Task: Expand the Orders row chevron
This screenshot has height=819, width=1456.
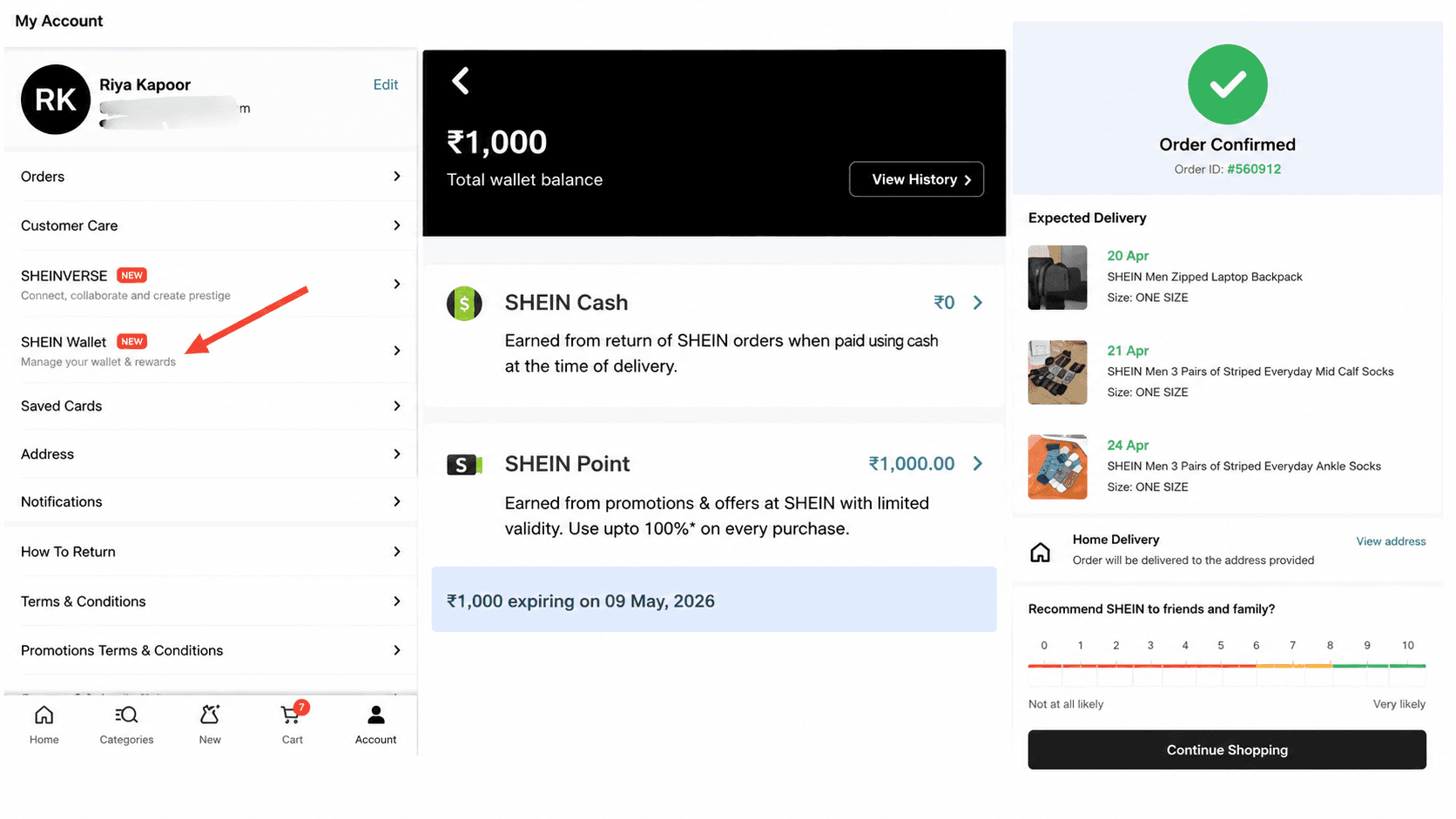Action: click(x=397, y=177)
